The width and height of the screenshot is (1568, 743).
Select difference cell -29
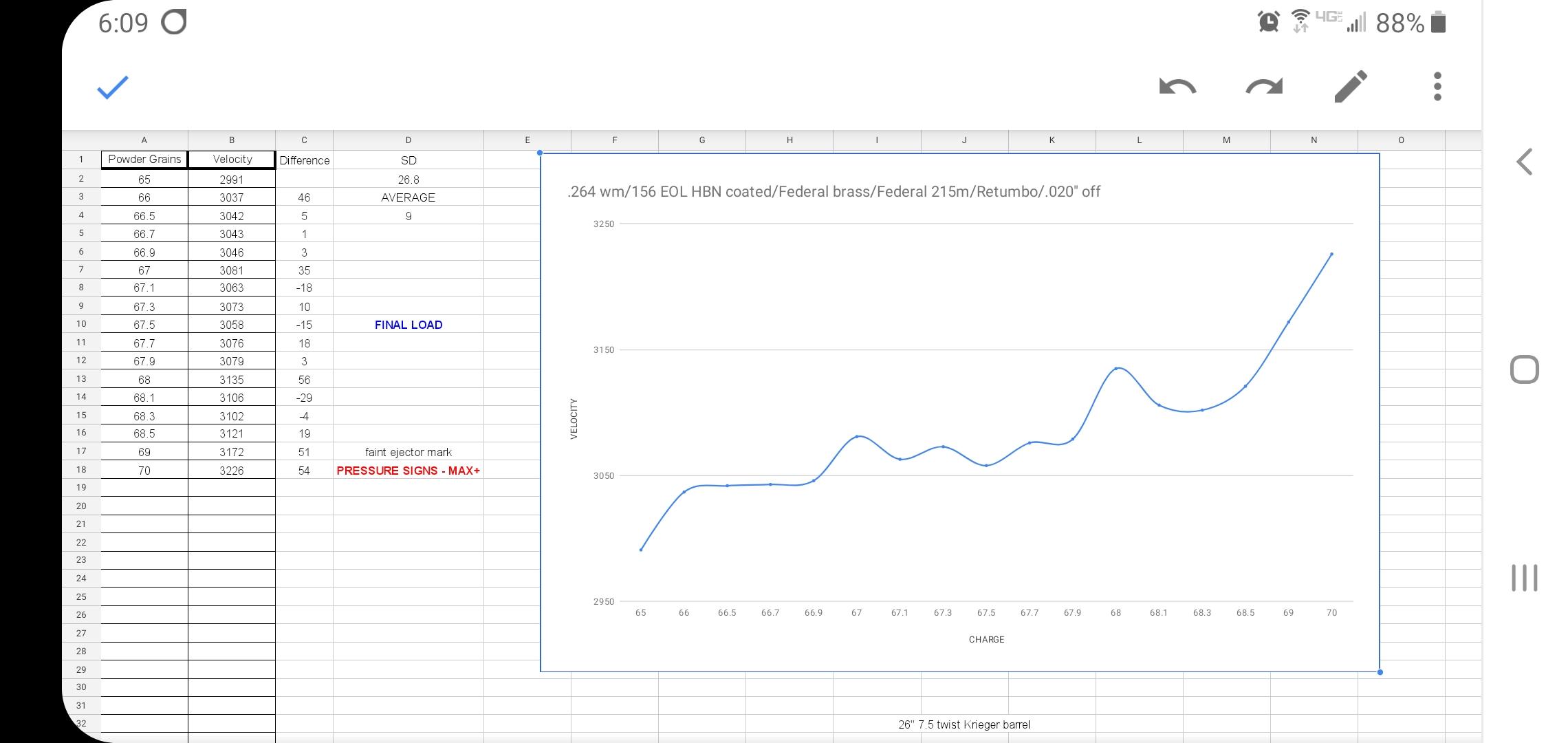coord(304,398)
